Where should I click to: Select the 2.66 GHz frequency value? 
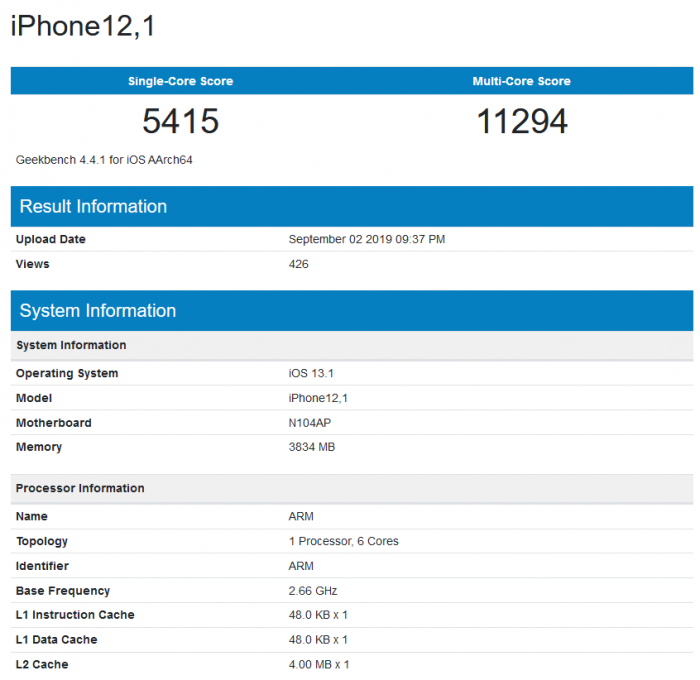coord(312,591)
